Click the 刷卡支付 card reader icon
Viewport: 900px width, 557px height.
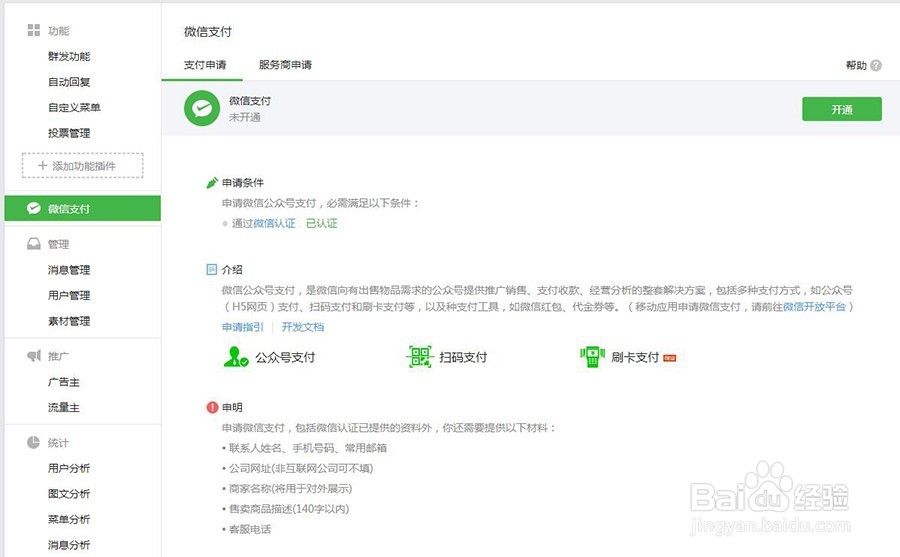coord(592,357)
